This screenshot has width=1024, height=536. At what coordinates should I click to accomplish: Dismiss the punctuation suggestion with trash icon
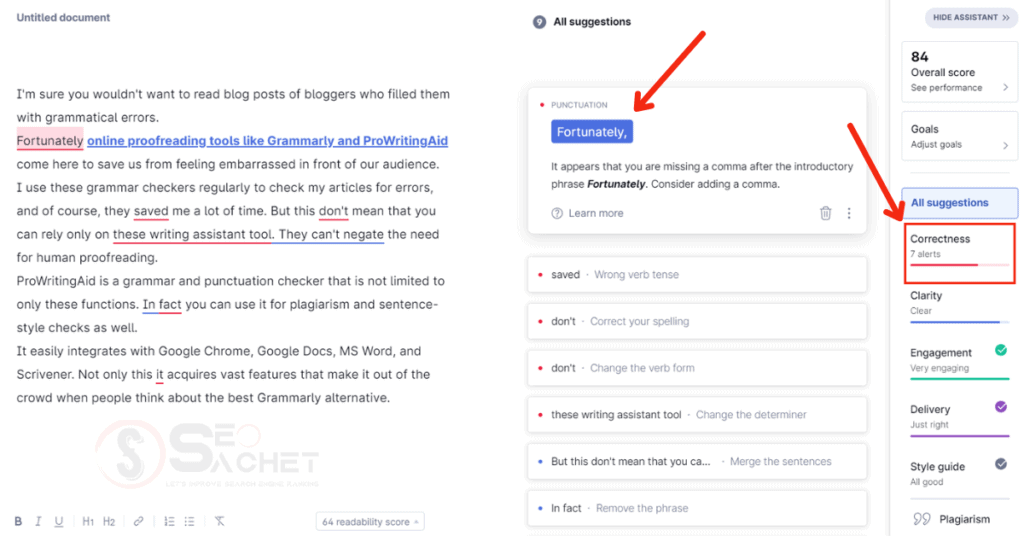[x=825, y=213]
